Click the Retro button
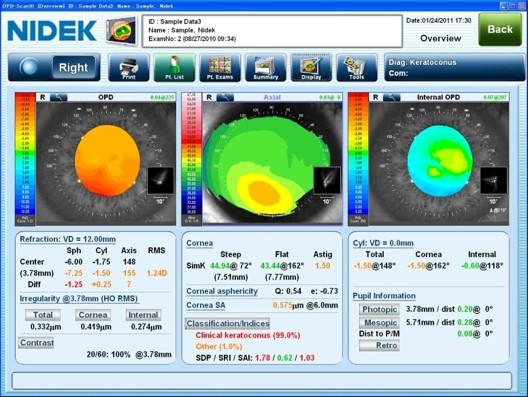 tap(379, 345)
